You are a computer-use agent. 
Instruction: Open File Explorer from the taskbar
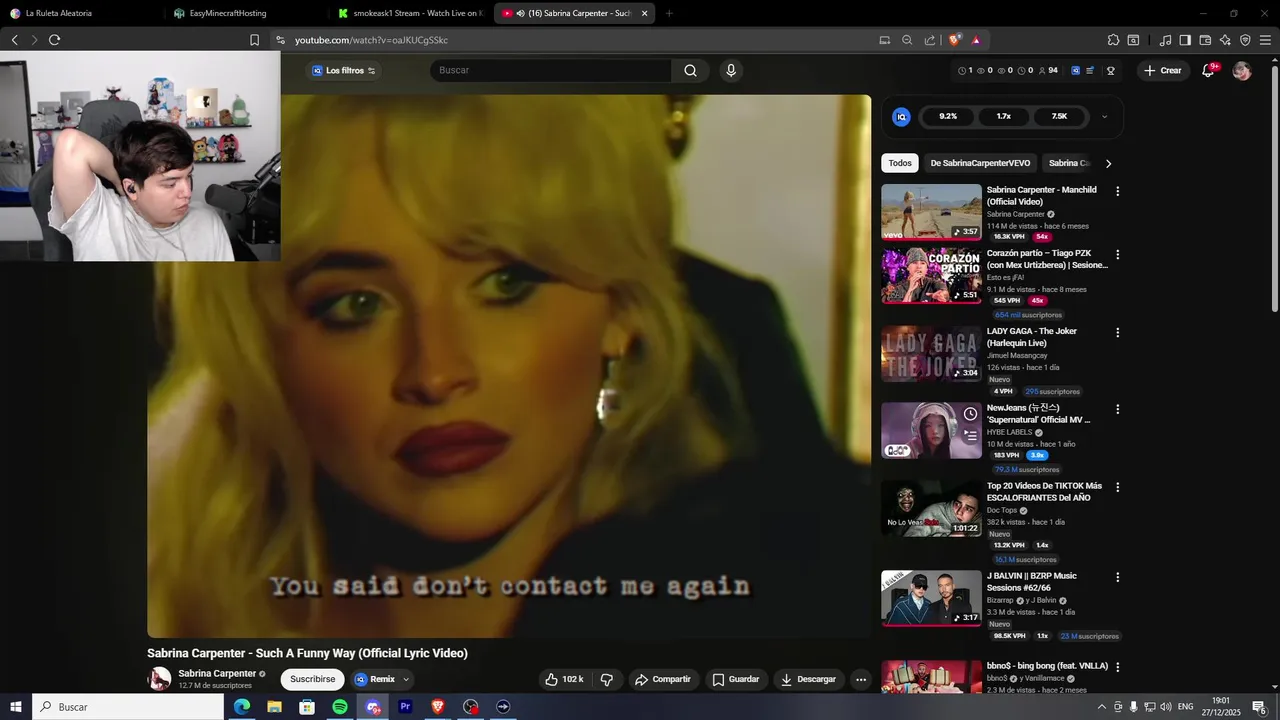pyautogui.click(x=274, y=707)
